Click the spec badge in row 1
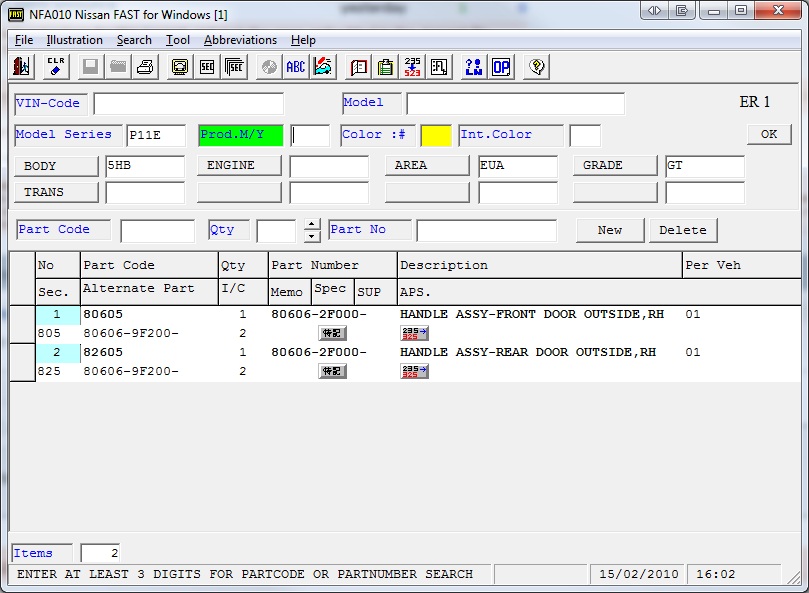809x593 pixels. tap(332, 333)
